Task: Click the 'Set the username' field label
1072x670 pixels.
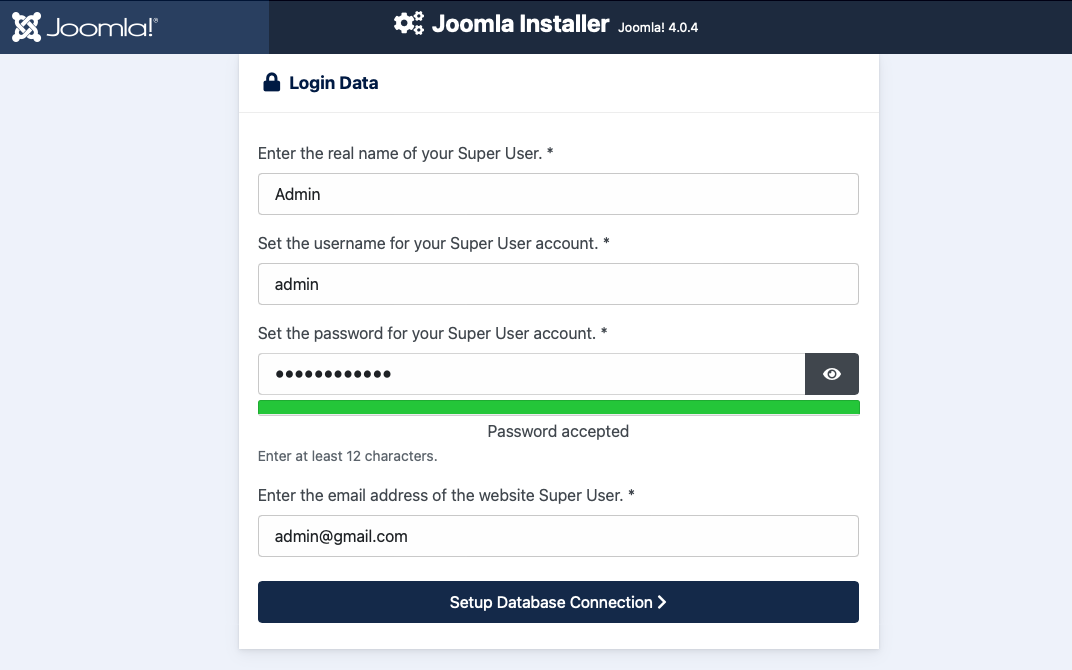Action: (x=433, y=243)
